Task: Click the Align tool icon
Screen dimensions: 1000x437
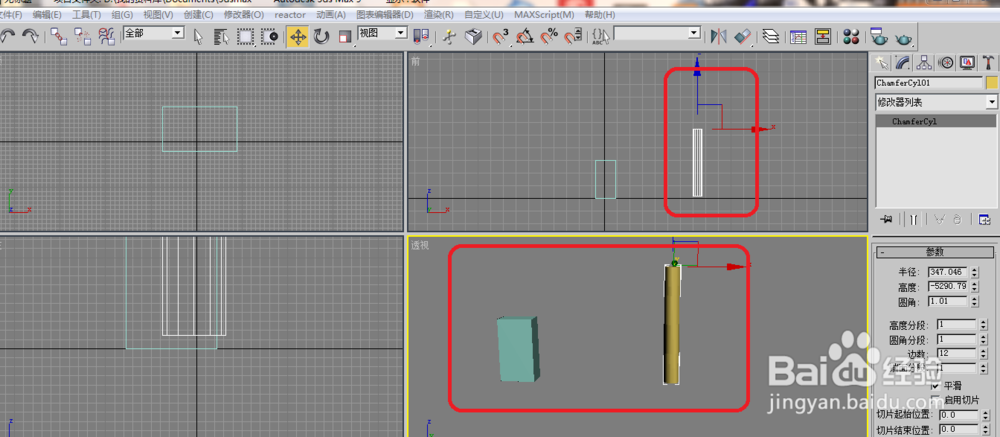Action: (743, 36)
